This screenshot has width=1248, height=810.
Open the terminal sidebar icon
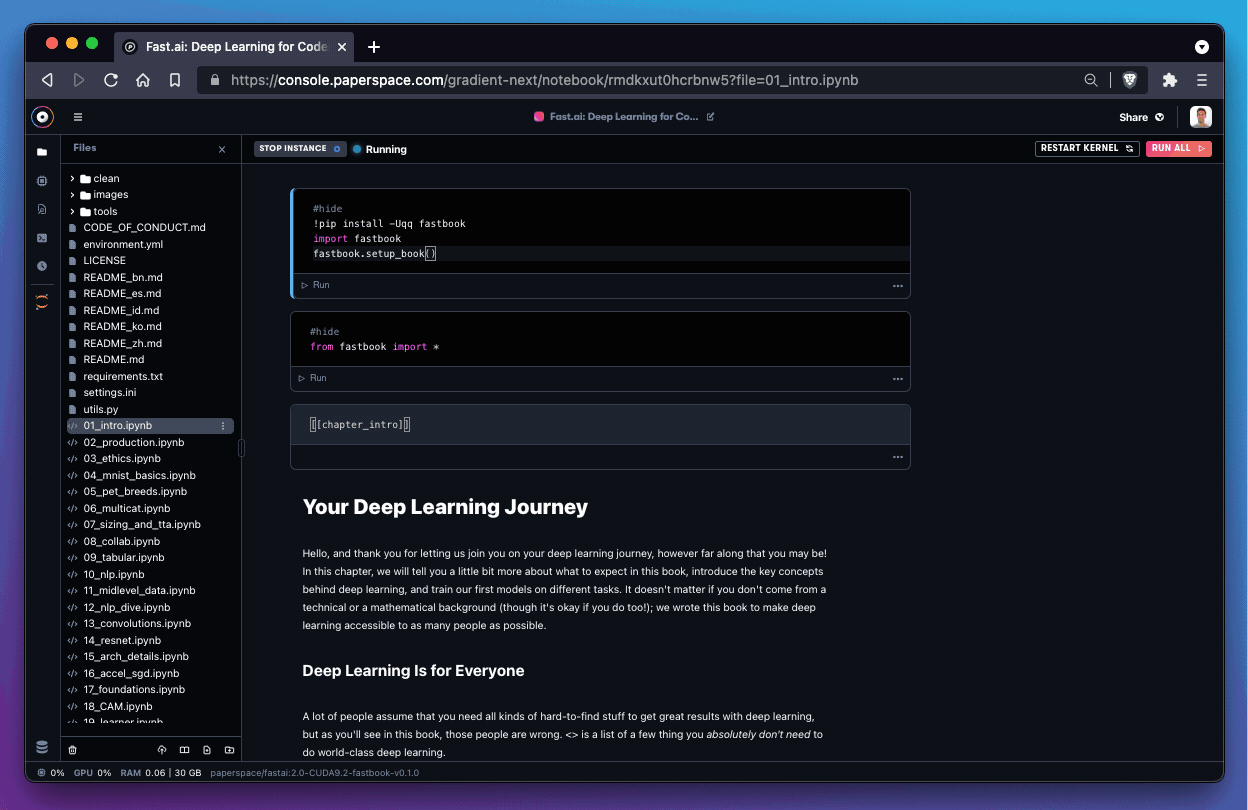click(42, 238)
